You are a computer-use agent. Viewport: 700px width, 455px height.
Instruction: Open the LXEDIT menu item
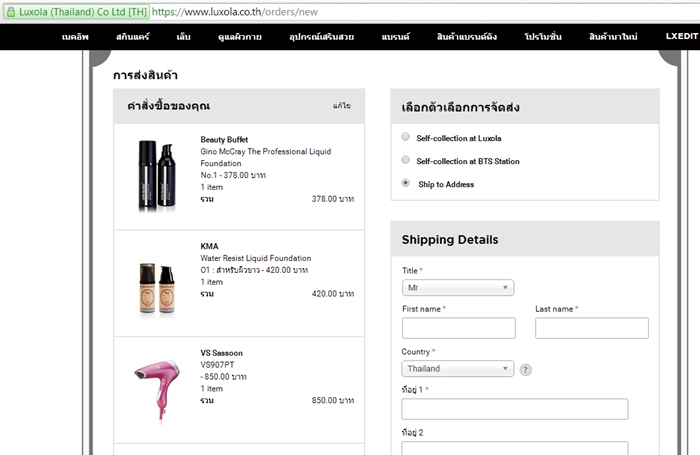[x=682, y=36]
